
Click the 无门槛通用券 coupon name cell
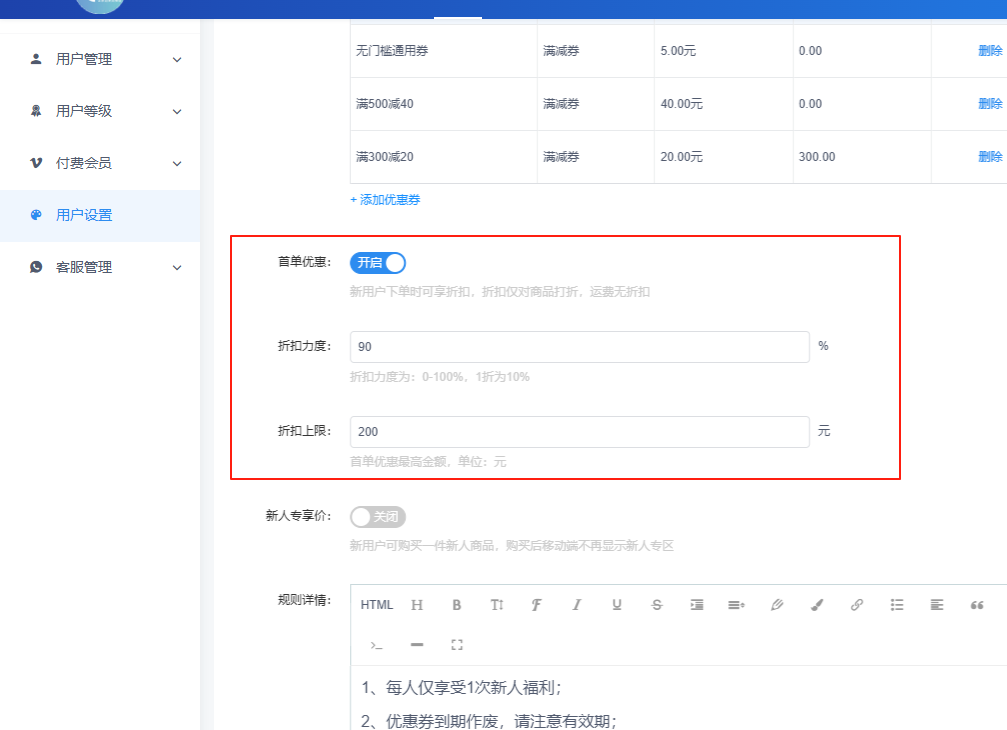coord(444,51)
